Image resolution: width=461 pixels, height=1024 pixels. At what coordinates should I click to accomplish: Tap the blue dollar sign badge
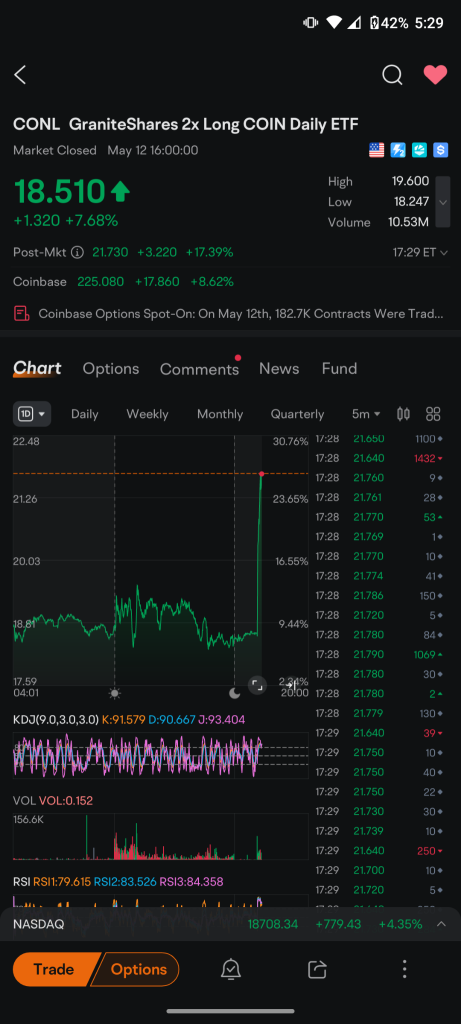coord(441,150)
